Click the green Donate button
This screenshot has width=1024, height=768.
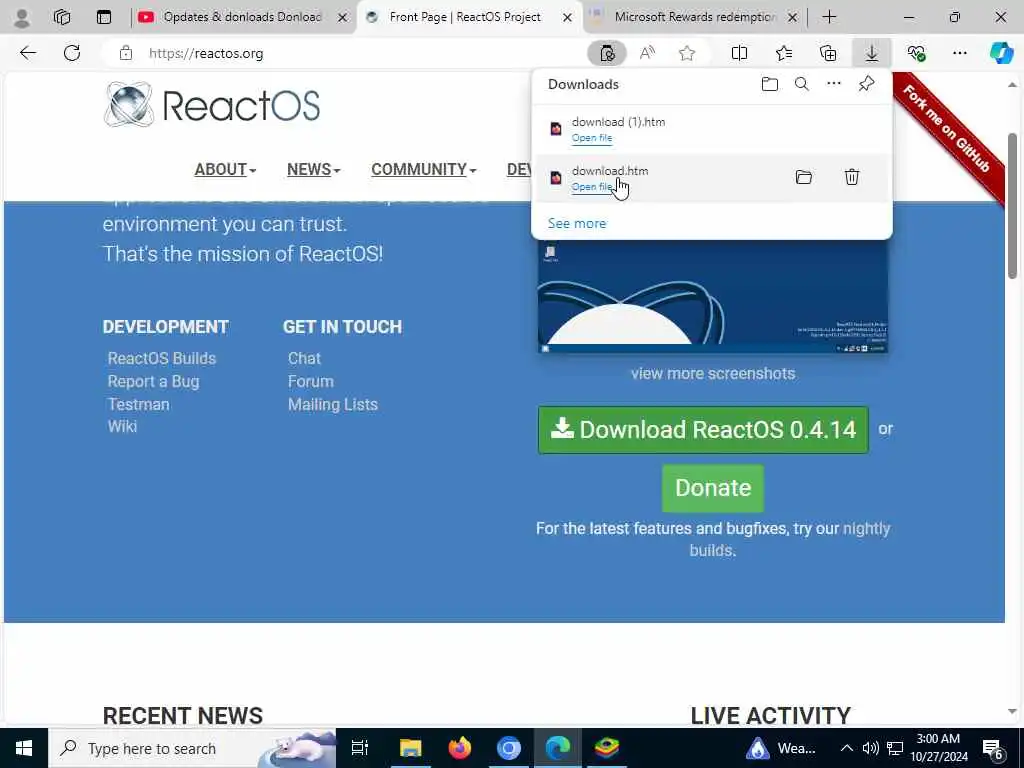tap(713, 488)
